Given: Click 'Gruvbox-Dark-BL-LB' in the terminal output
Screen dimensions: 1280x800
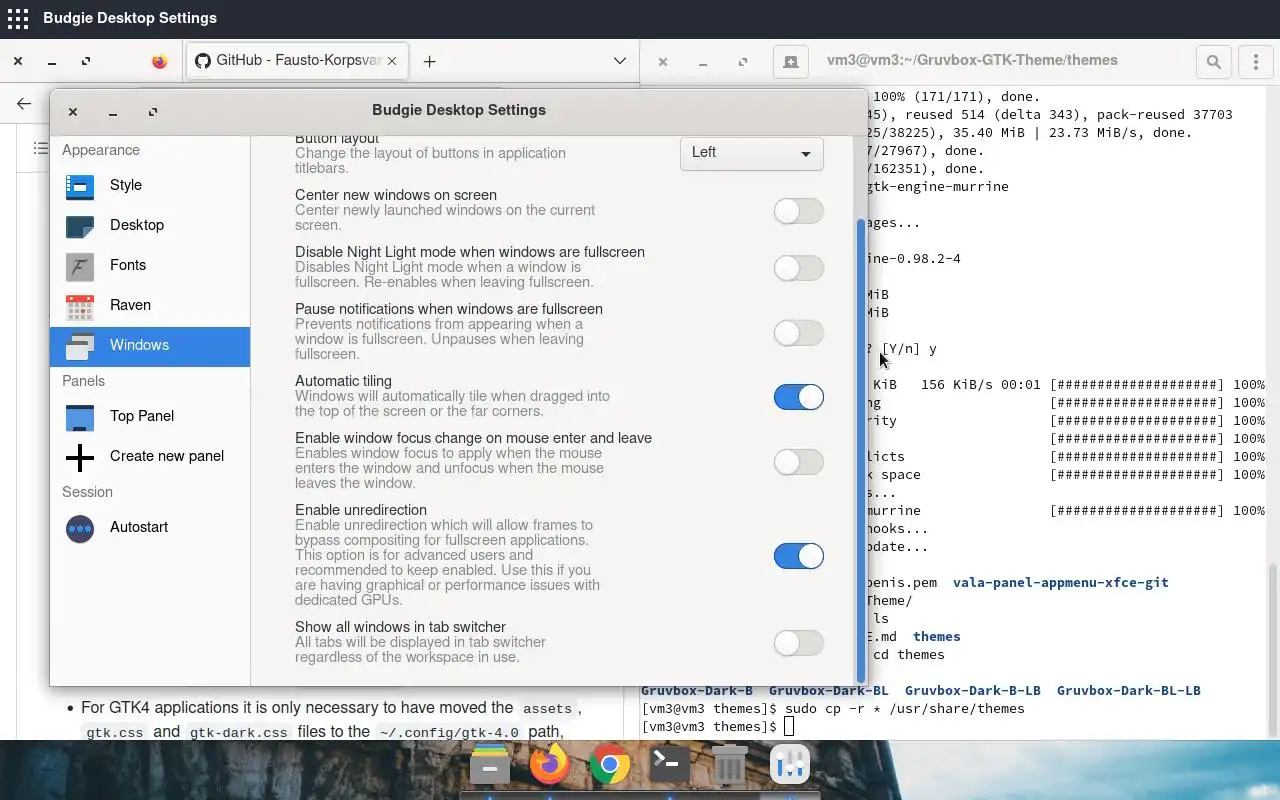Looking at the screenshot, I should tap(1128, 690).
